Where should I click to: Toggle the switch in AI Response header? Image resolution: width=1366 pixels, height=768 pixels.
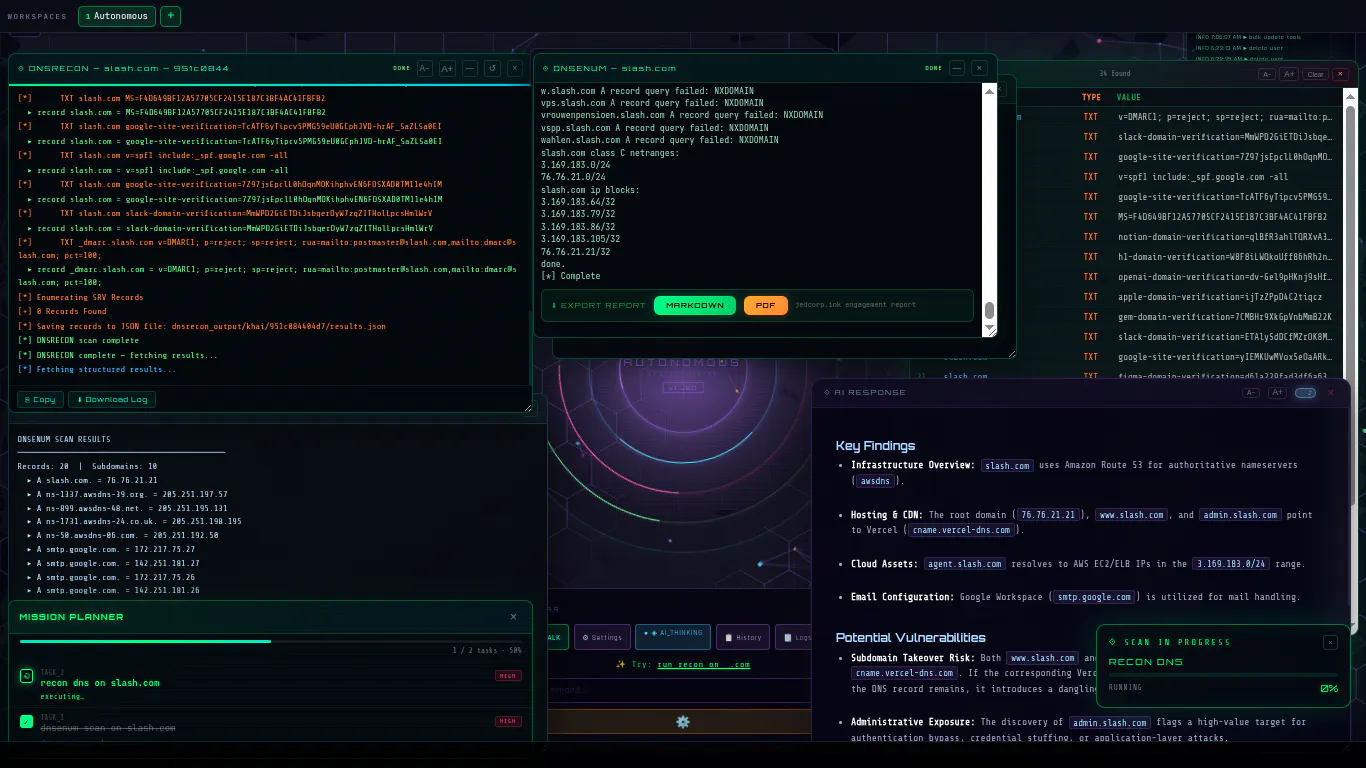tap(1305, 393)
